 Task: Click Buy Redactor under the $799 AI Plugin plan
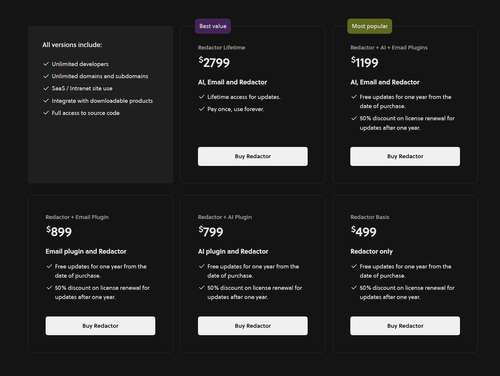click(x=253, y=326)
